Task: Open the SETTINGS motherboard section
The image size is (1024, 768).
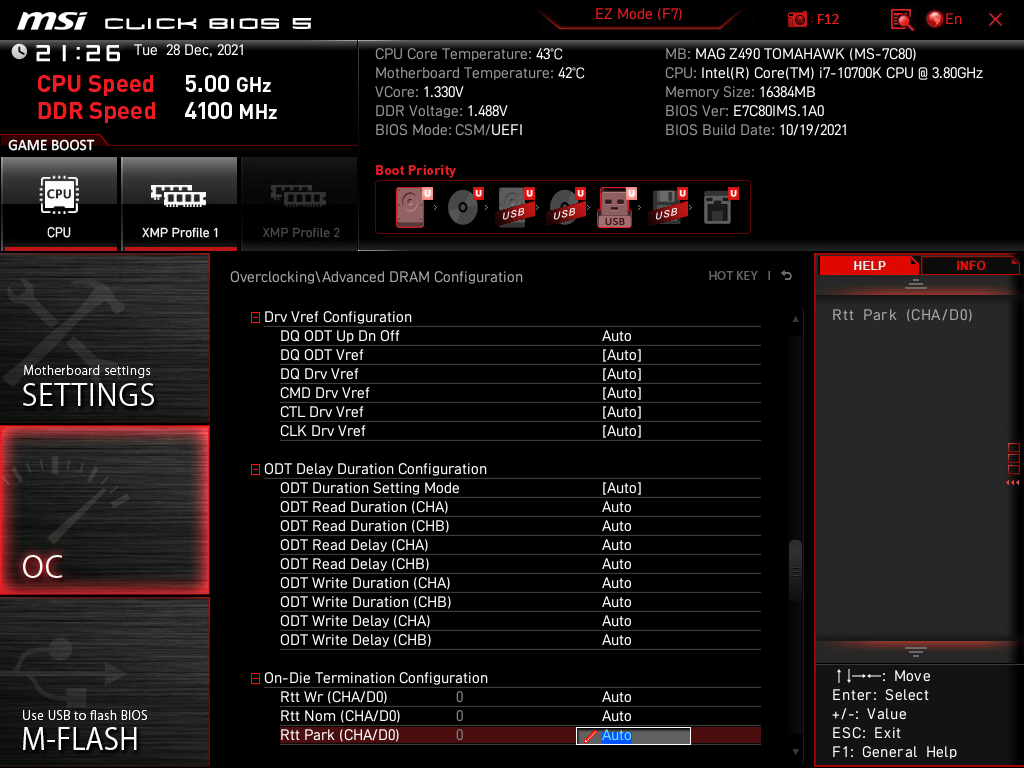Action: click(104, 338)
